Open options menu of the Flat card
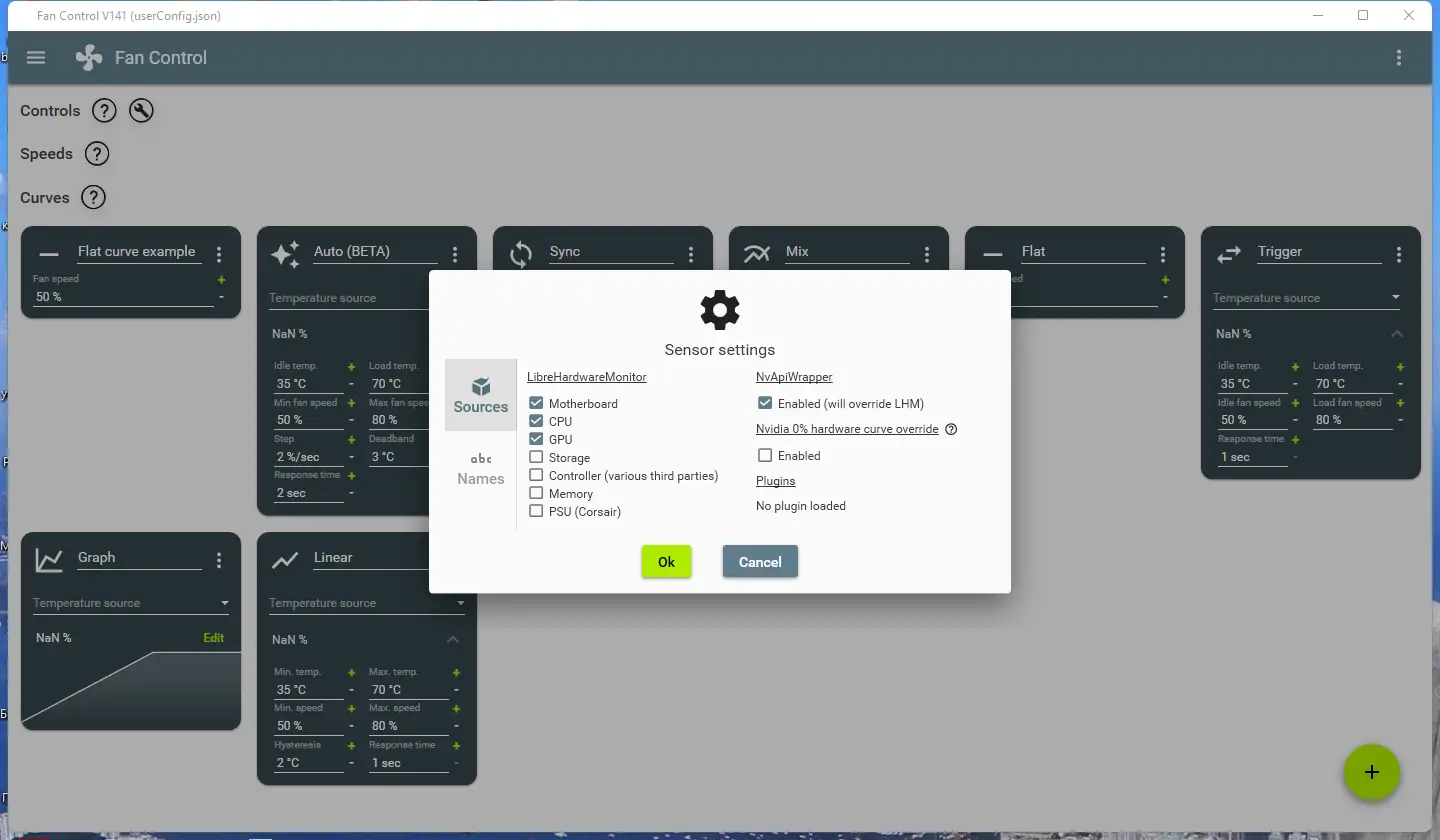The height and width of the screenshot is (840, 1440). pyautogui.click(x=1163, y=255)
